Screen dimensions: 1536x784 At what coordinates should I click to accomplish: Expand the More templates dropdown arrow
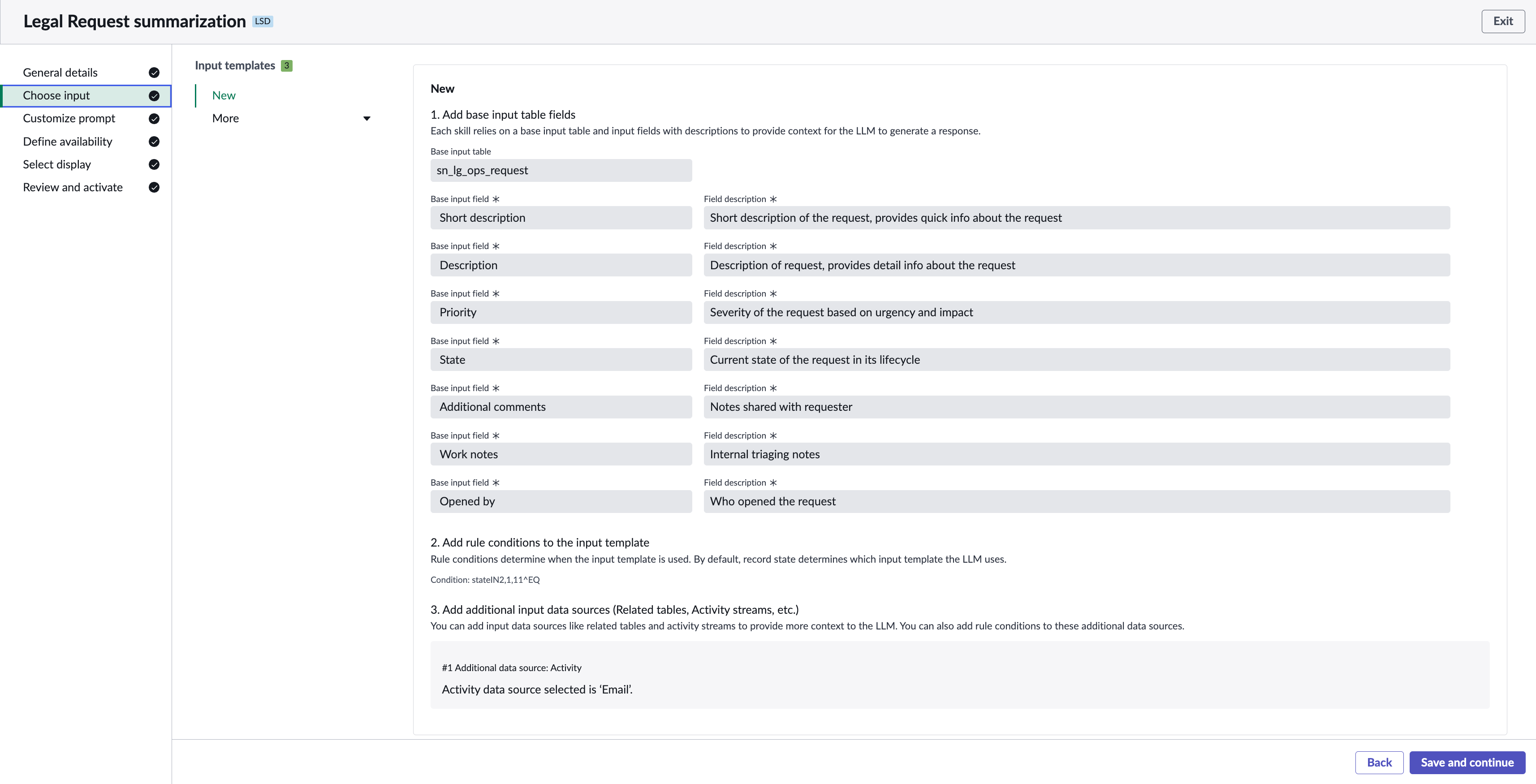(x=367, y=119)
